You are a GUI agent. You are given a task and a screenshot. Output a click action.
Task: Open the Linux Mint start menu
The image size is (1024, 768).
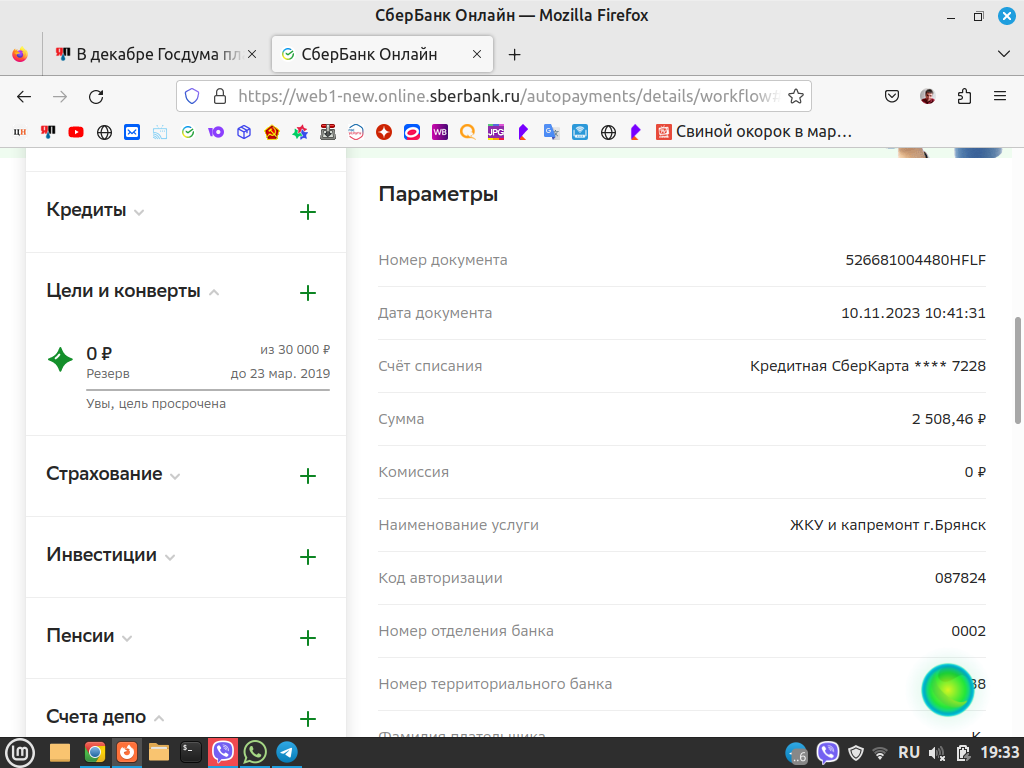(20, 753)
